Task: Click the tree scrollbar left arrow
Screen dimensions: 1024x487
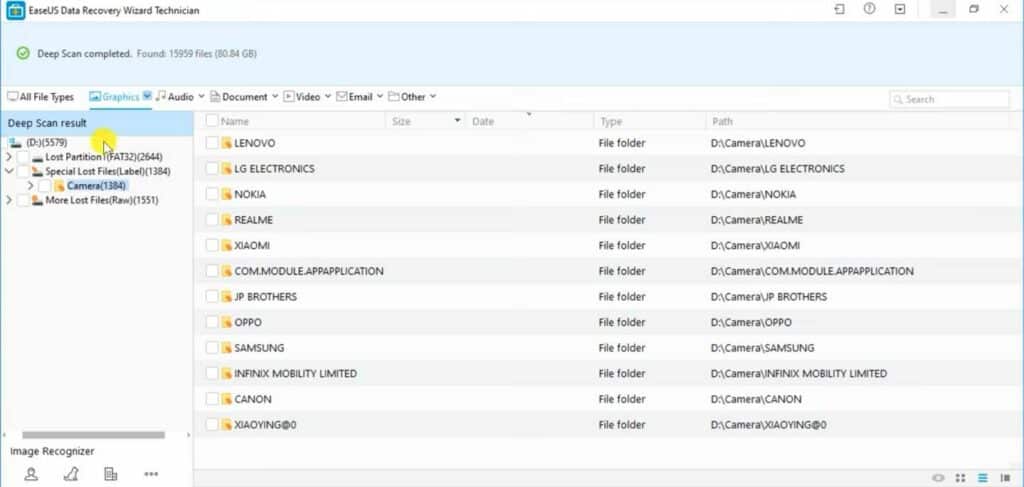Action: pyautogui.click(x=5, y=435)
